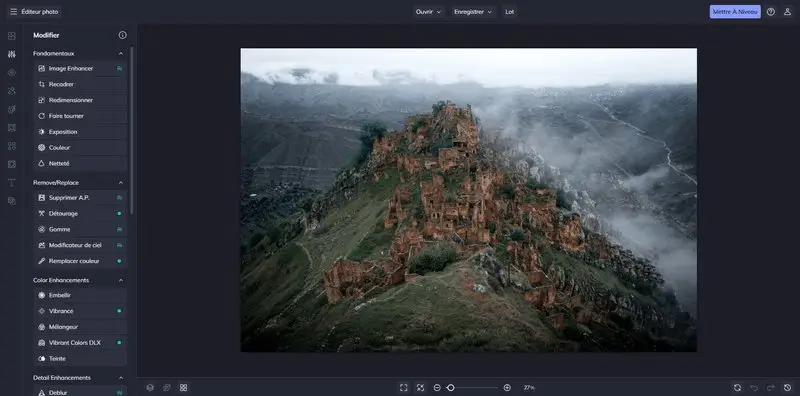Collapse the Detail Enhancements section
Screen dimensions: 800x396
(121, 378)
